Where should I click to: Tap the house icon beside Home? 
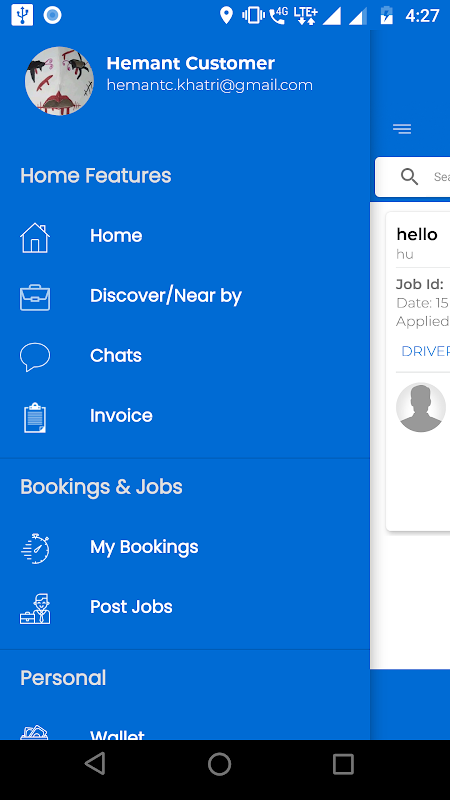(x=35, y=238)
